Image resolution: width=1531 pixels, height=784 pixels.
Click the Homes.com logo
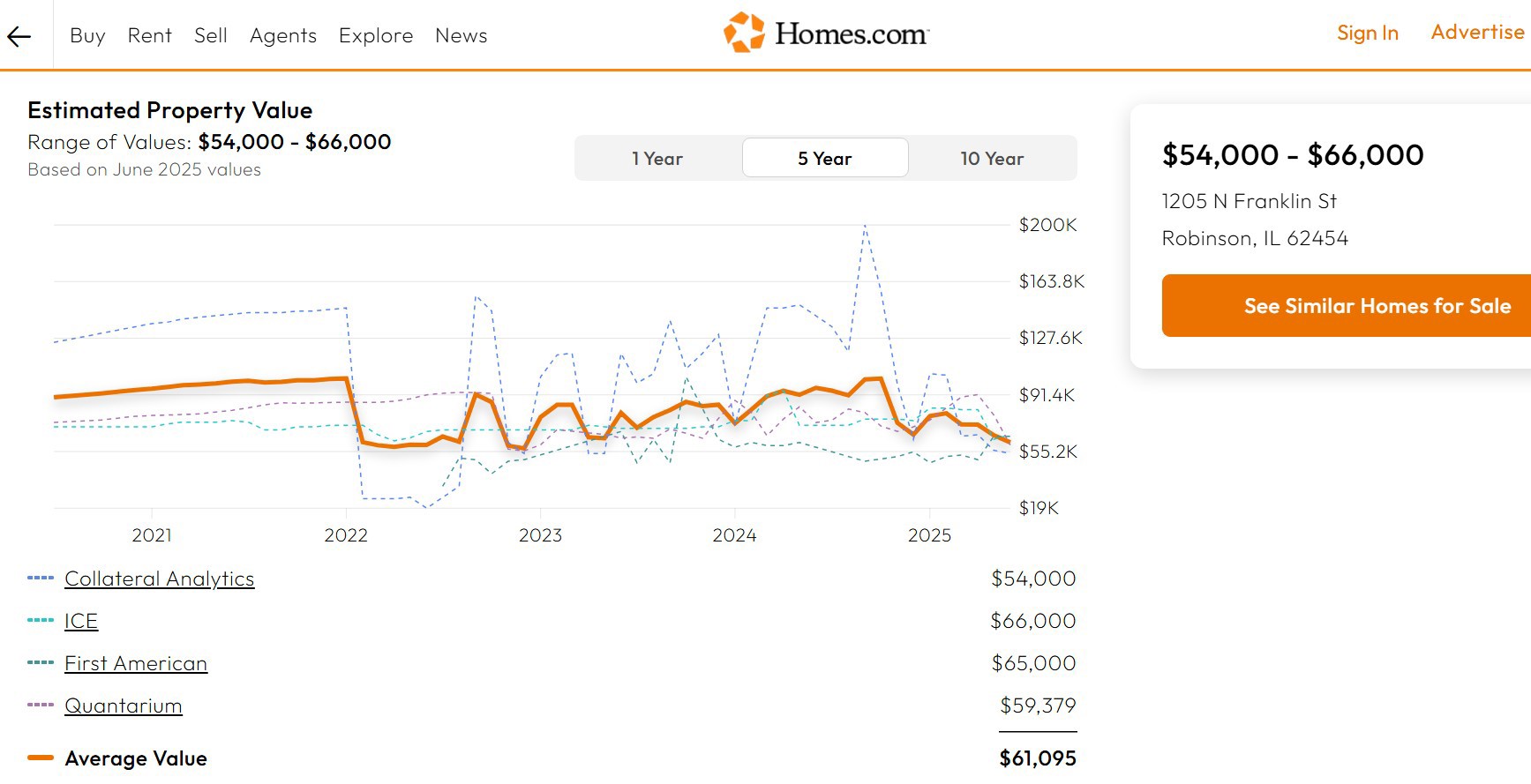pos(826,34)
